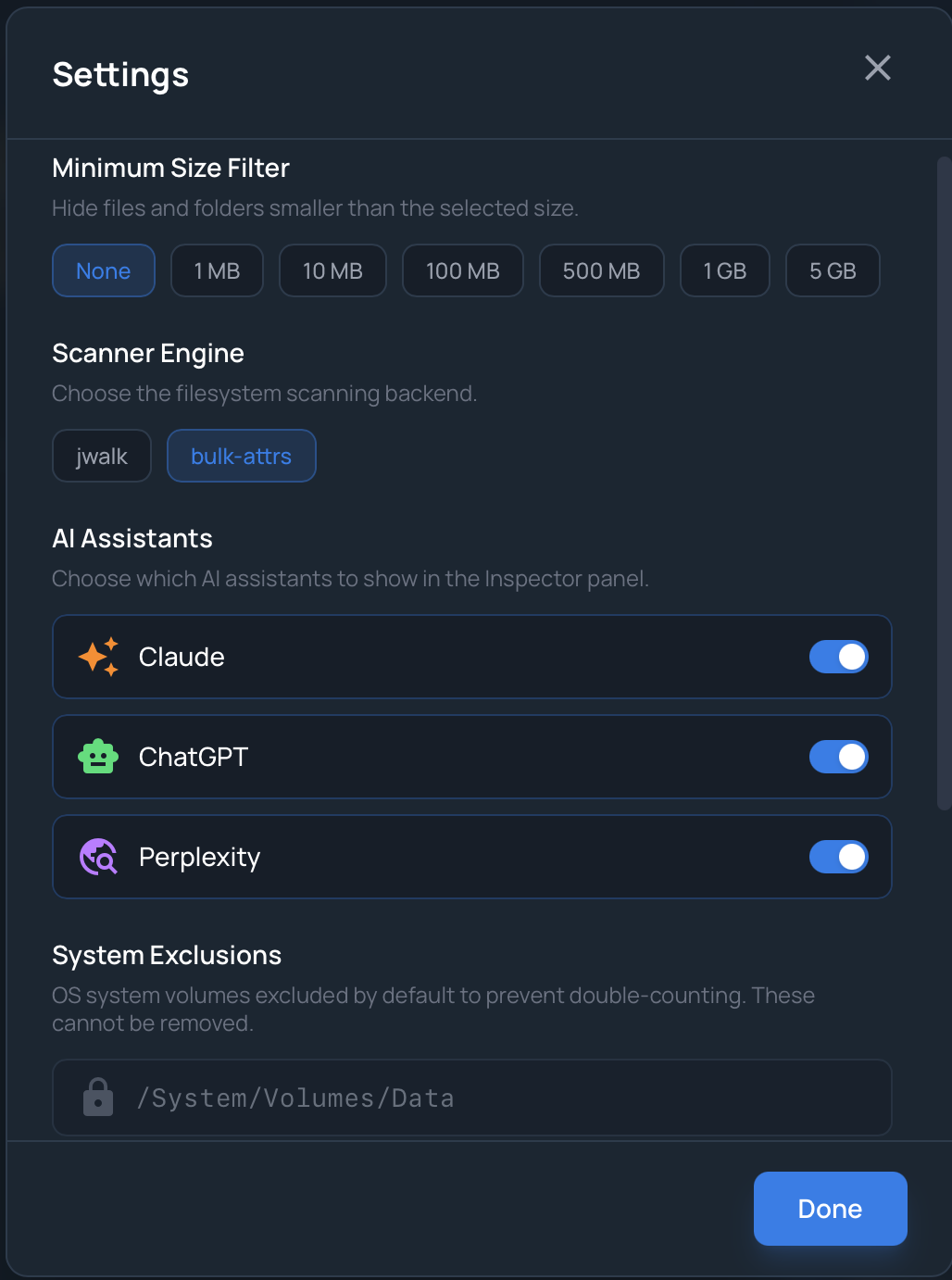Filter files smaller than 1 GB

pyautogui.click(x=724, y=270)
